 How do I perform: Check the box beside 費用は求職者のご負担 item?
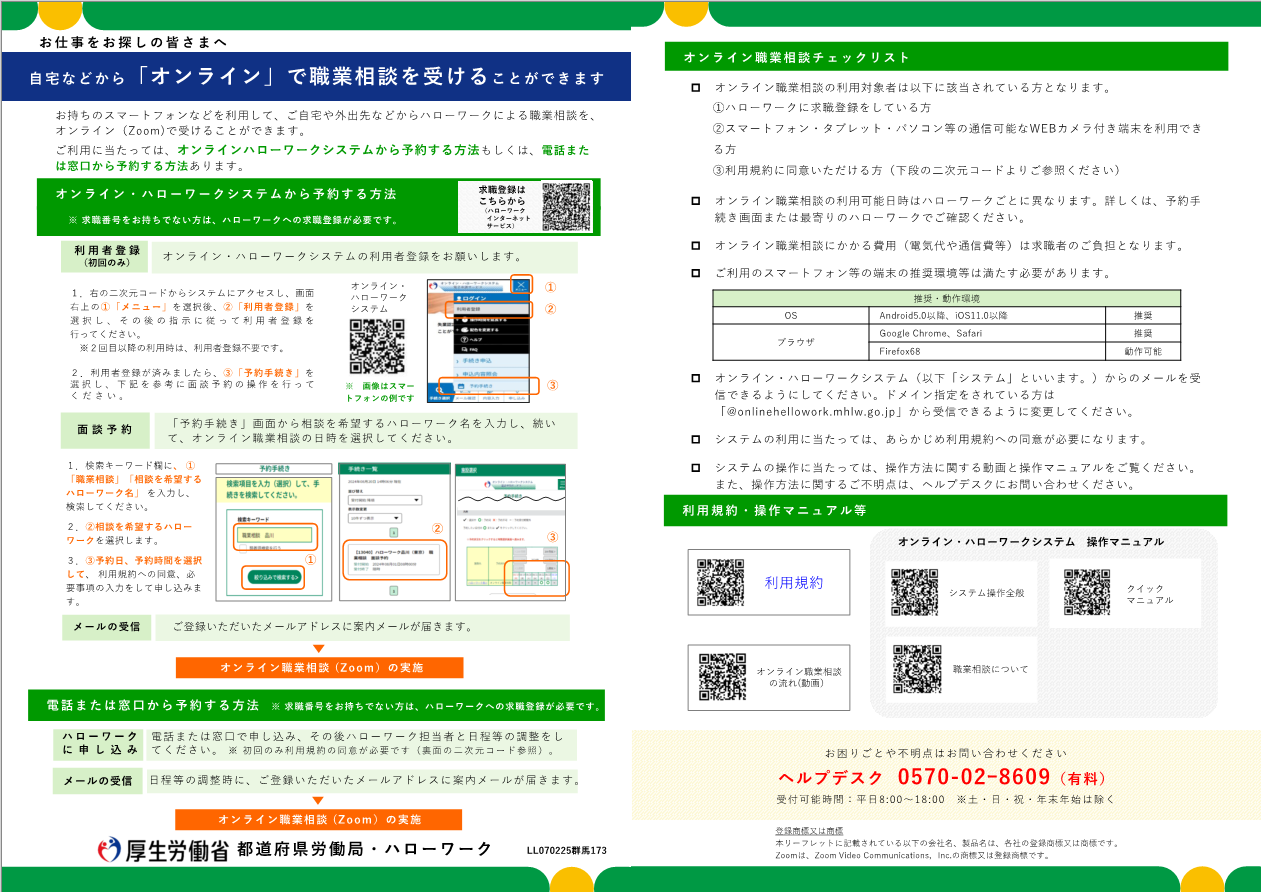click(695, 245)
